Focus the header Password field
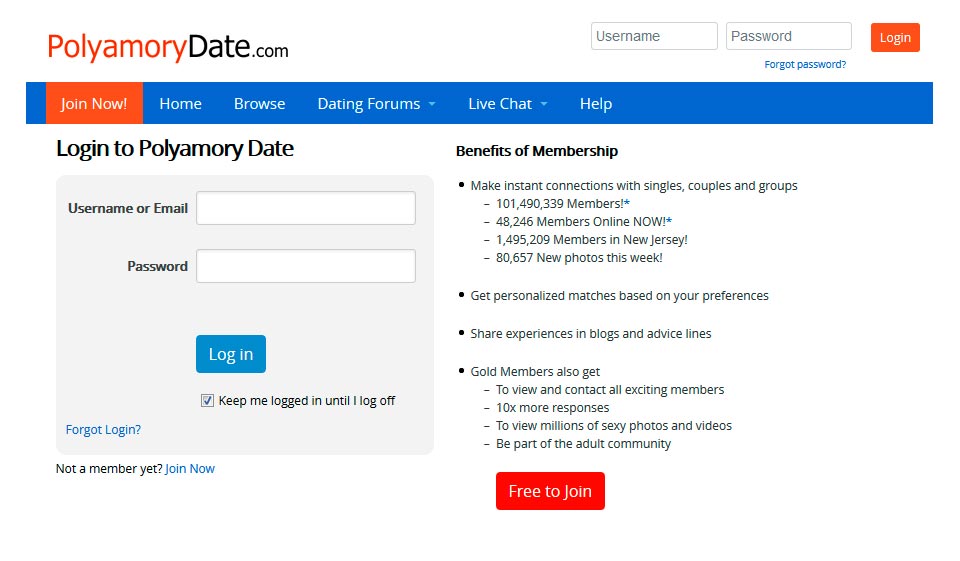Image resolution: width=960 pixels, height=561 pixels. click(788, 36)
